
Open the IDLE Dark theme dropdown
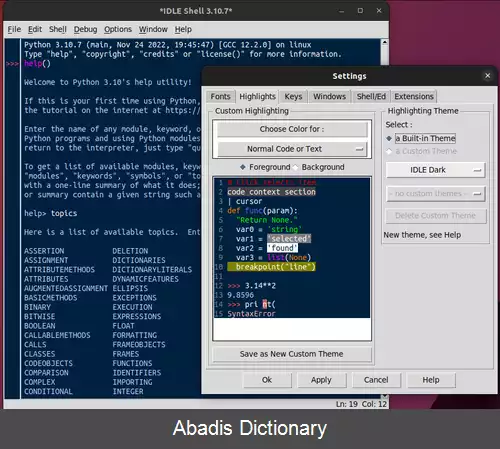tap(435, 170)
